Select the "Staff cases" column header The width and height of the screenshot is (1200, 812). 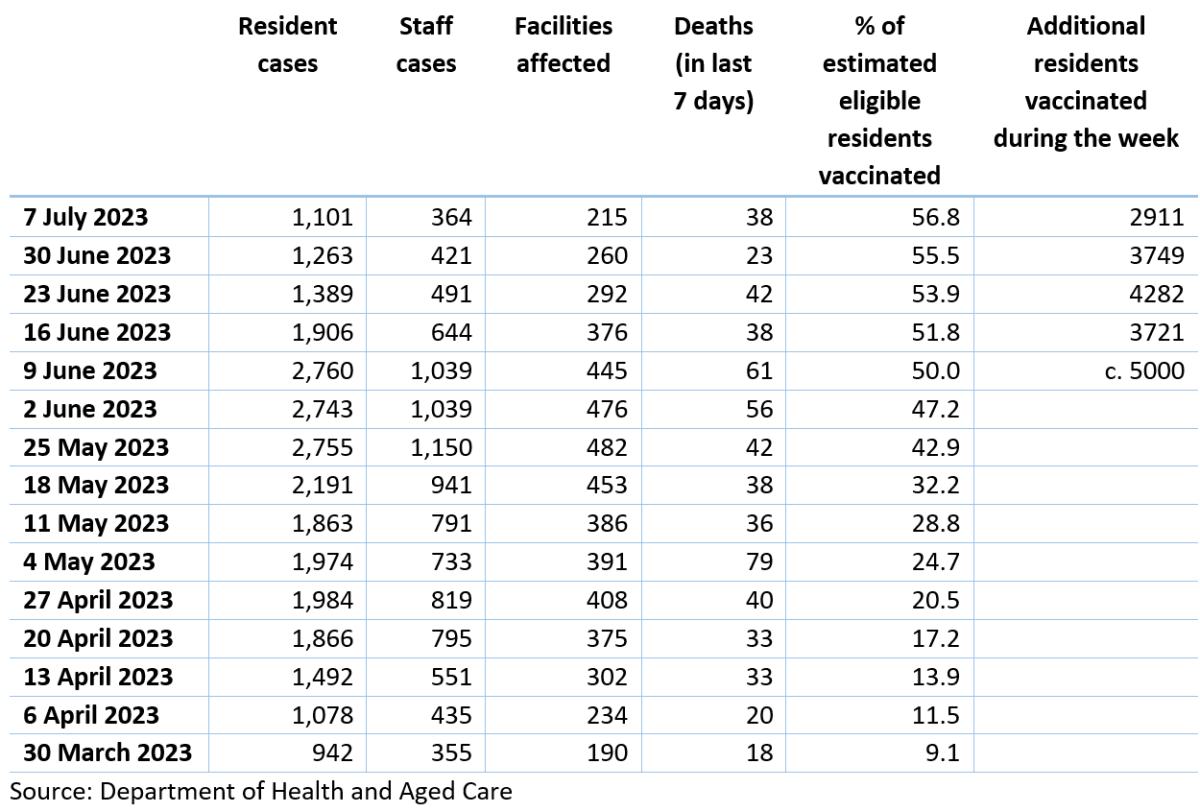coord(426,45)
